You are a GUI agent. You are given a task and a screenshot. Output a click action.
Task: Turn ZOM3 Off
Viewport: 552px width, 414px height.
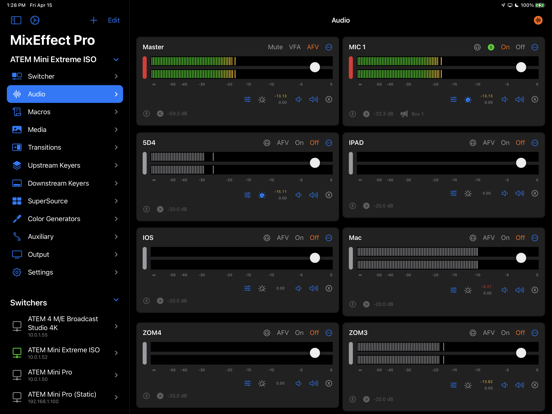click(520, 333)
